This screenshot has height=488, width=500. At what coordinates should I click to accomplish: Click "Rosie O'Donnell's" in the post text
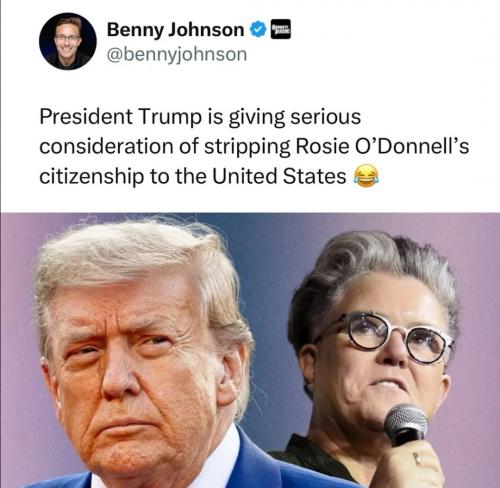pyautogui.click(x=382, y=146)
